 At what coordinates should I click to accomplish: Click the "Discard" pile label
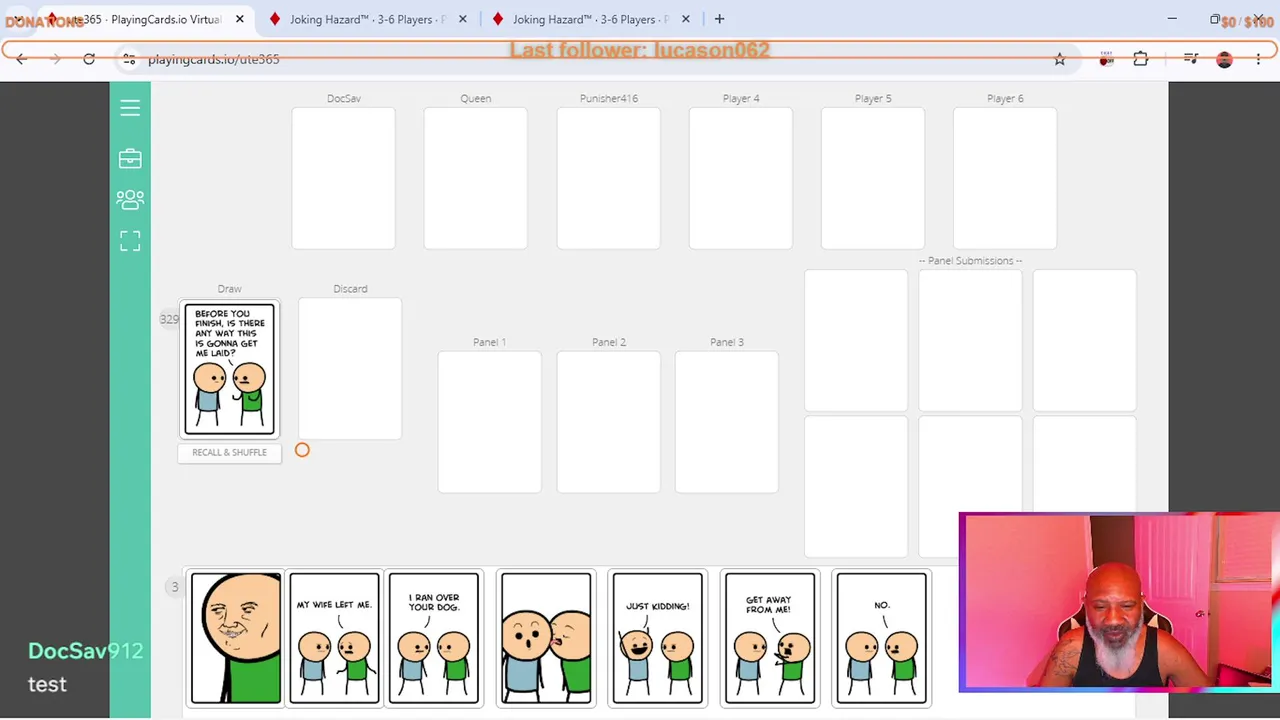350,289
